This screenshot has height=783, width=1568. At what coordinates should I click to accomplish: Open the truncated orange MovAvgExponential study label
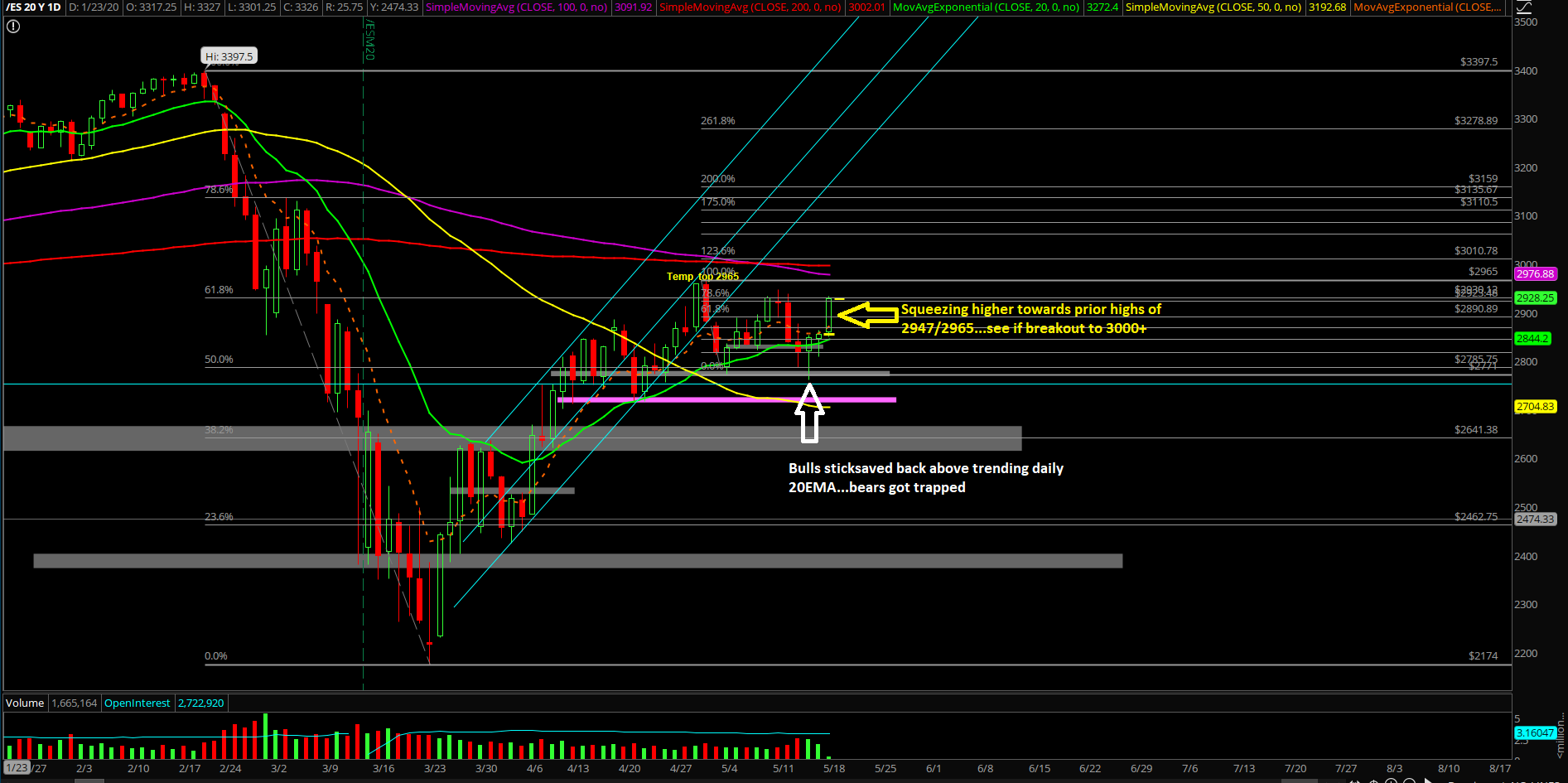(1427, 7)
